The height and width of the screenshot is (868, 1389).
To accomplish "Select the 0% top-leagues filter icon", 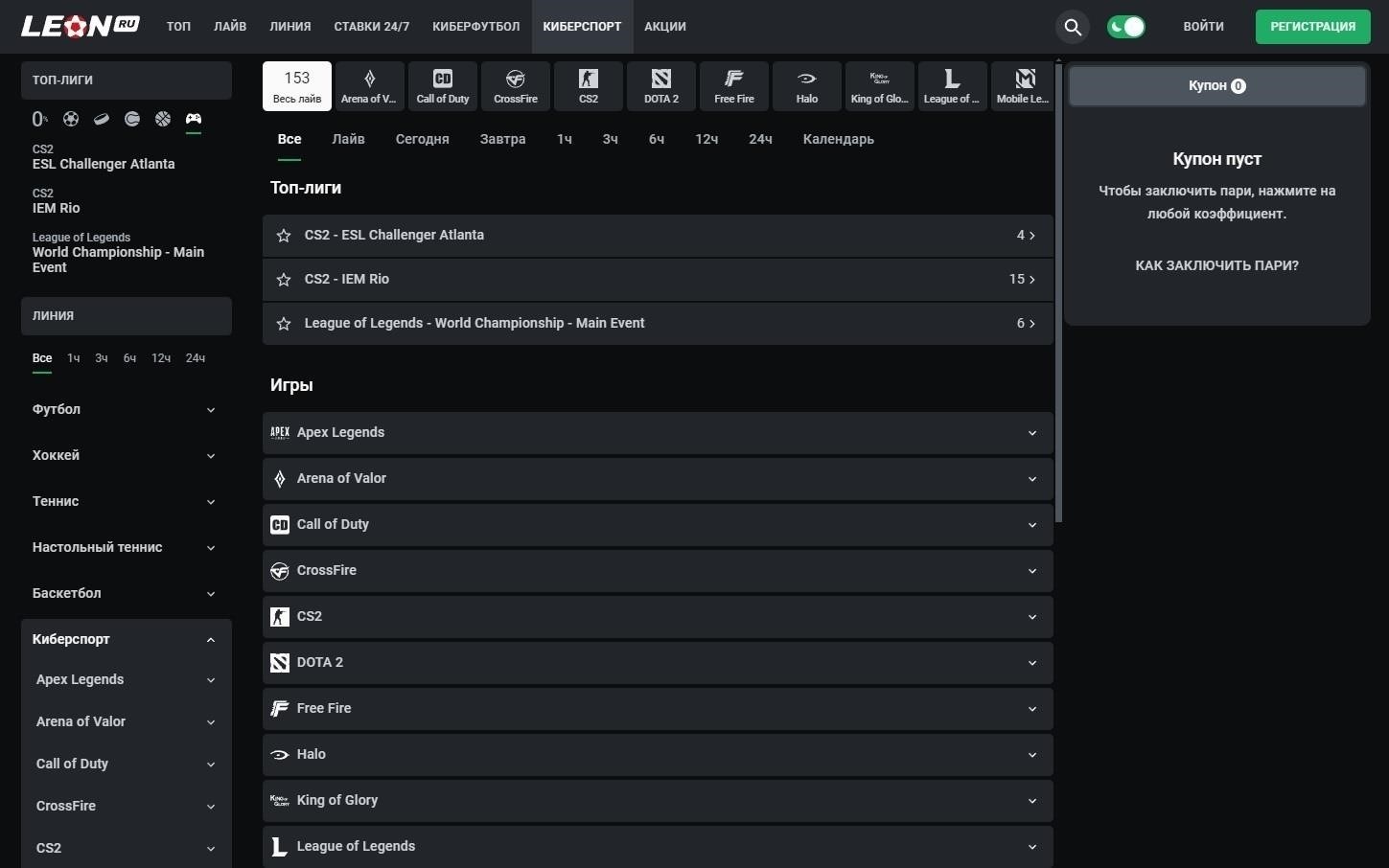I will (x=40, y=119).
